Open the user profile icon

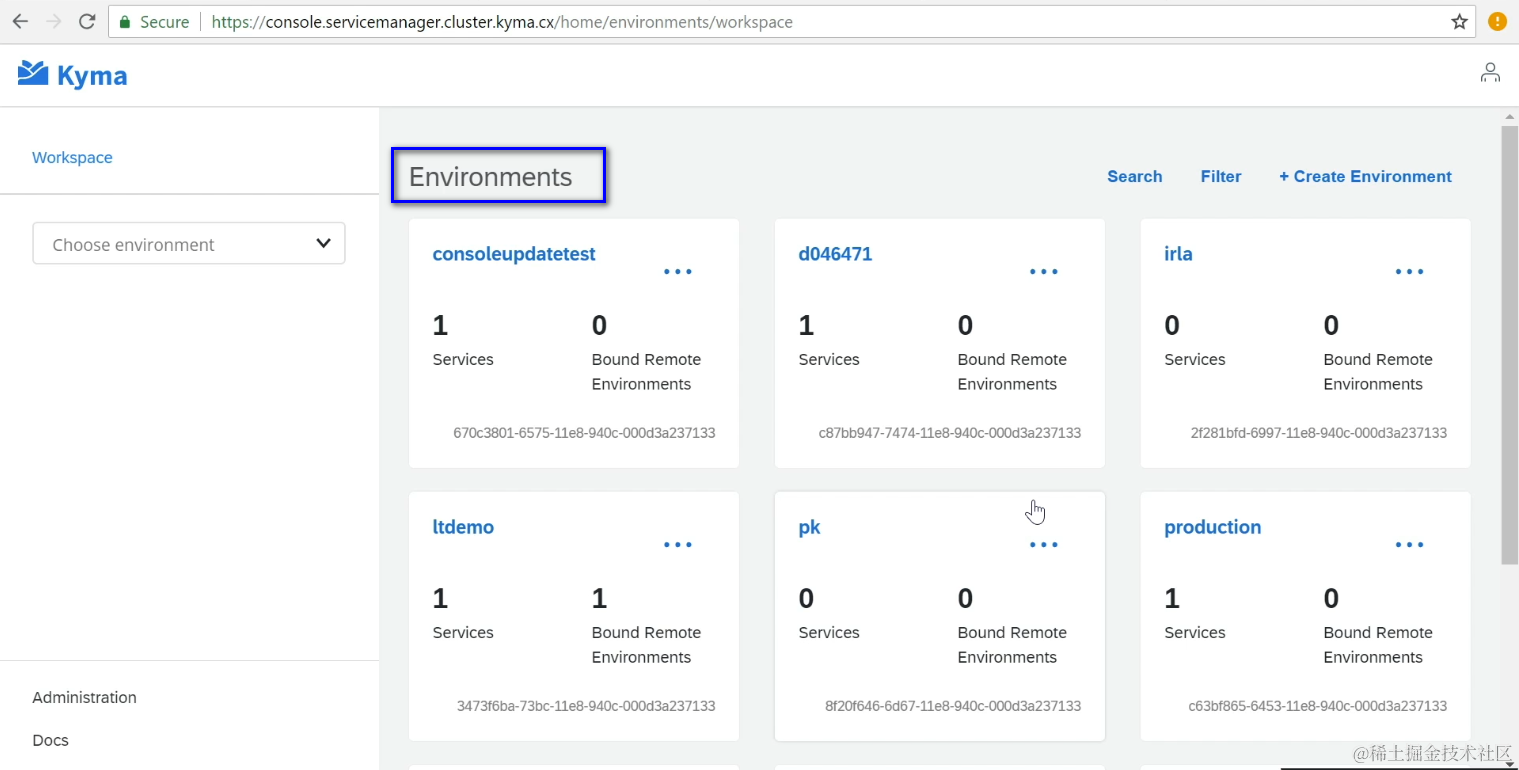click(1490, 73)
